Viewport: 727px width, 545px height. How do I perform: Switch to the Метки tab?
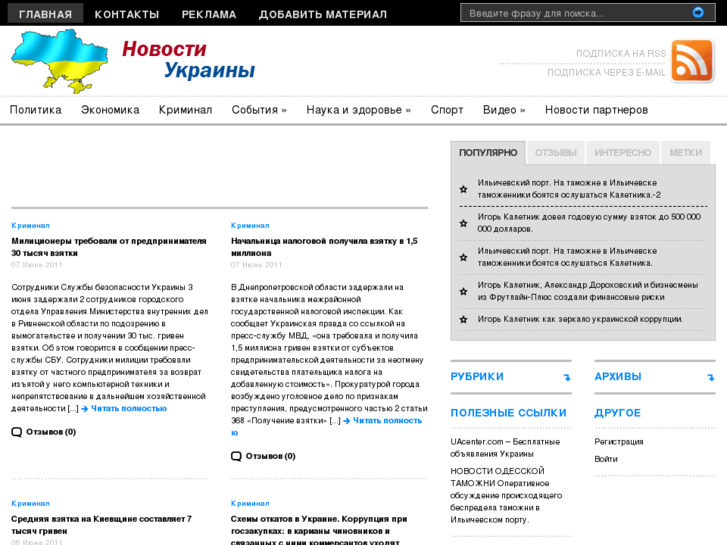tap(686, 153)
